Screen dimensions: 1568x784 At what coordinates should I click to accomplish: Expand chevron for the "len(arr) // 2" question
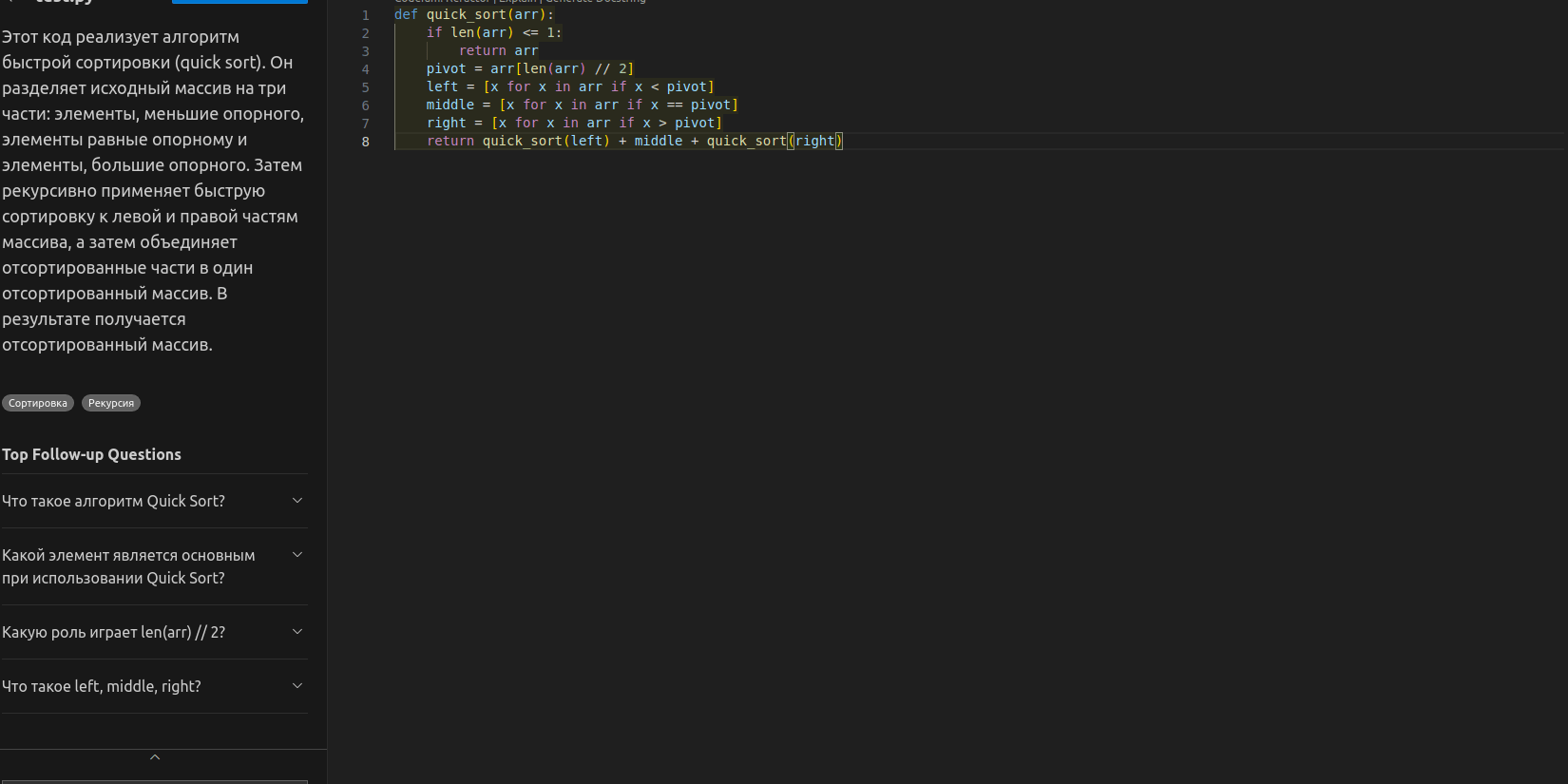point(296,632)
